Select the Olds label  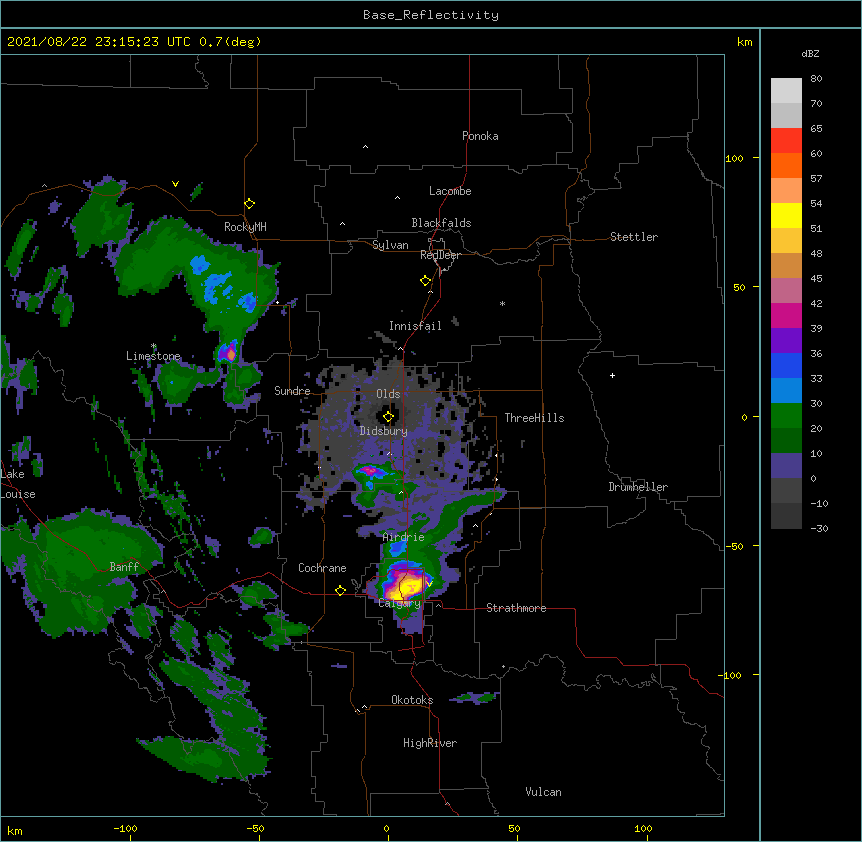click(388, 394)
